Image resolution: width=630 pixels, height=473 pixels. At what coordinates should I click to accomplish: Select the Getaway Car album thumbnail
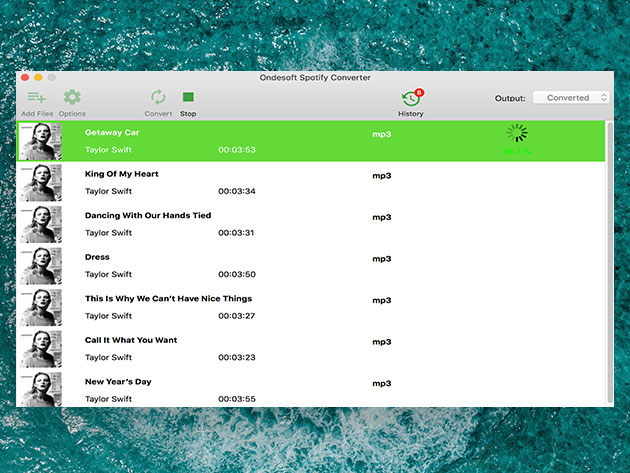coord(41,142)
